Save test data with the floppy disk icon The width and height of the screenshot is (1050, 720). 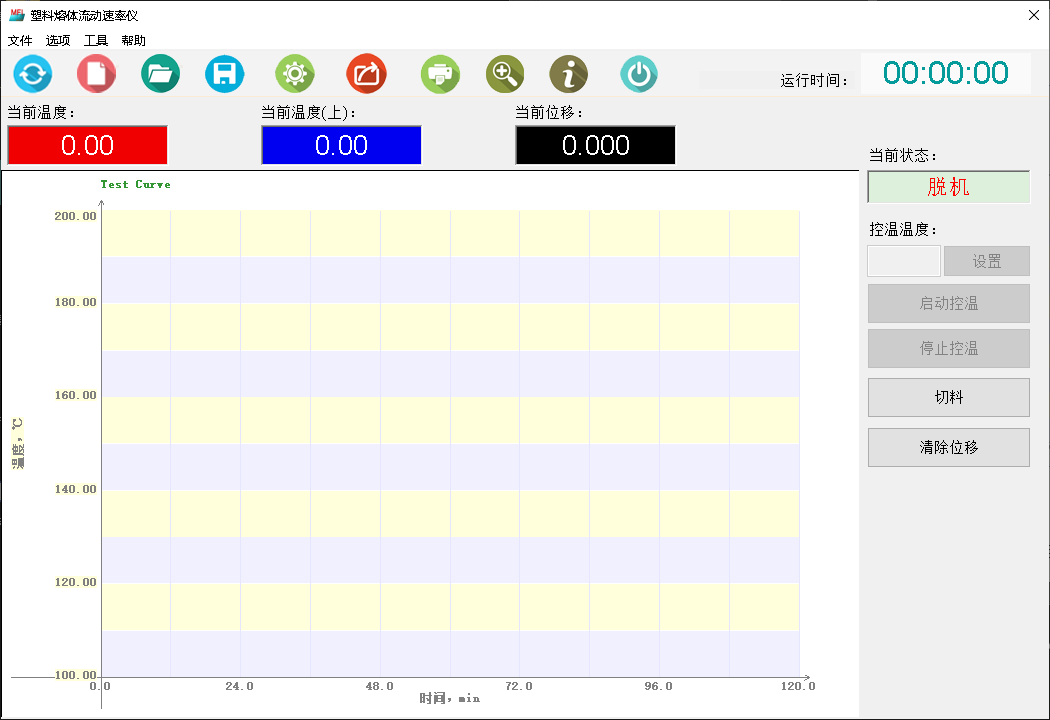(224, 74)
